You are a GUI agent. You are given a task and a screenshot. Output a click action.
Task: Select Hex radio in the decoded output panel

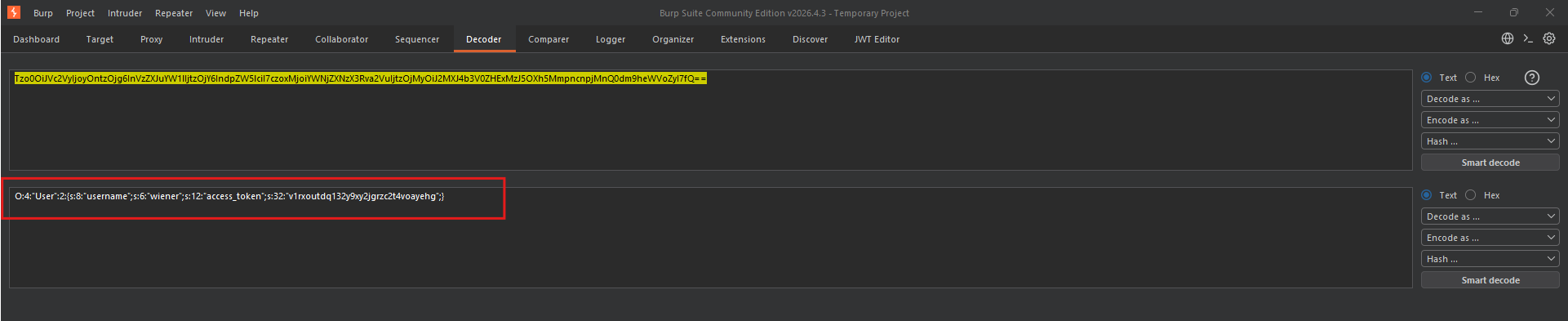(x=1471, y=195)
